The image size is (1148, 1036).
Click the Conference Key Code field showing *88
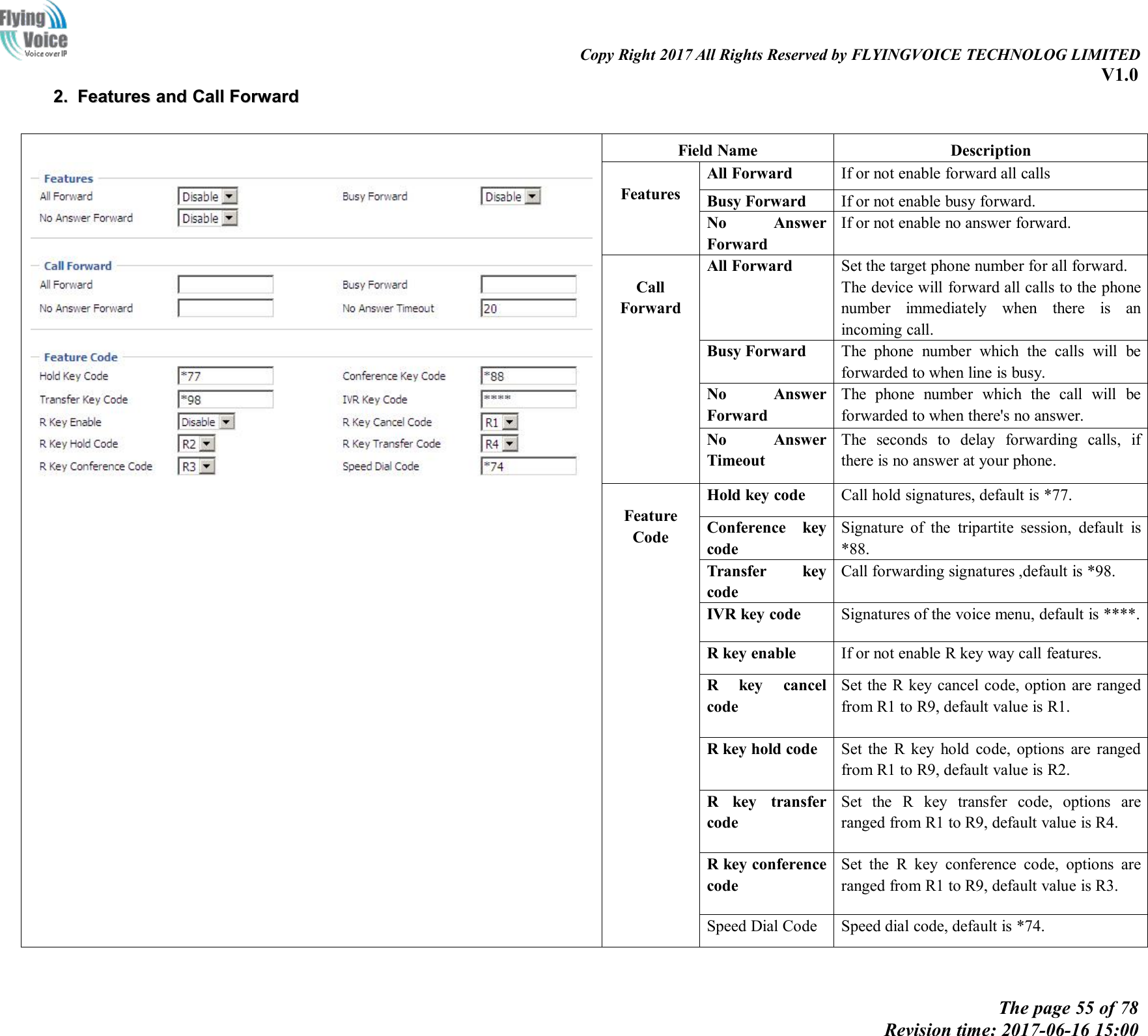[x=529, y=375]
